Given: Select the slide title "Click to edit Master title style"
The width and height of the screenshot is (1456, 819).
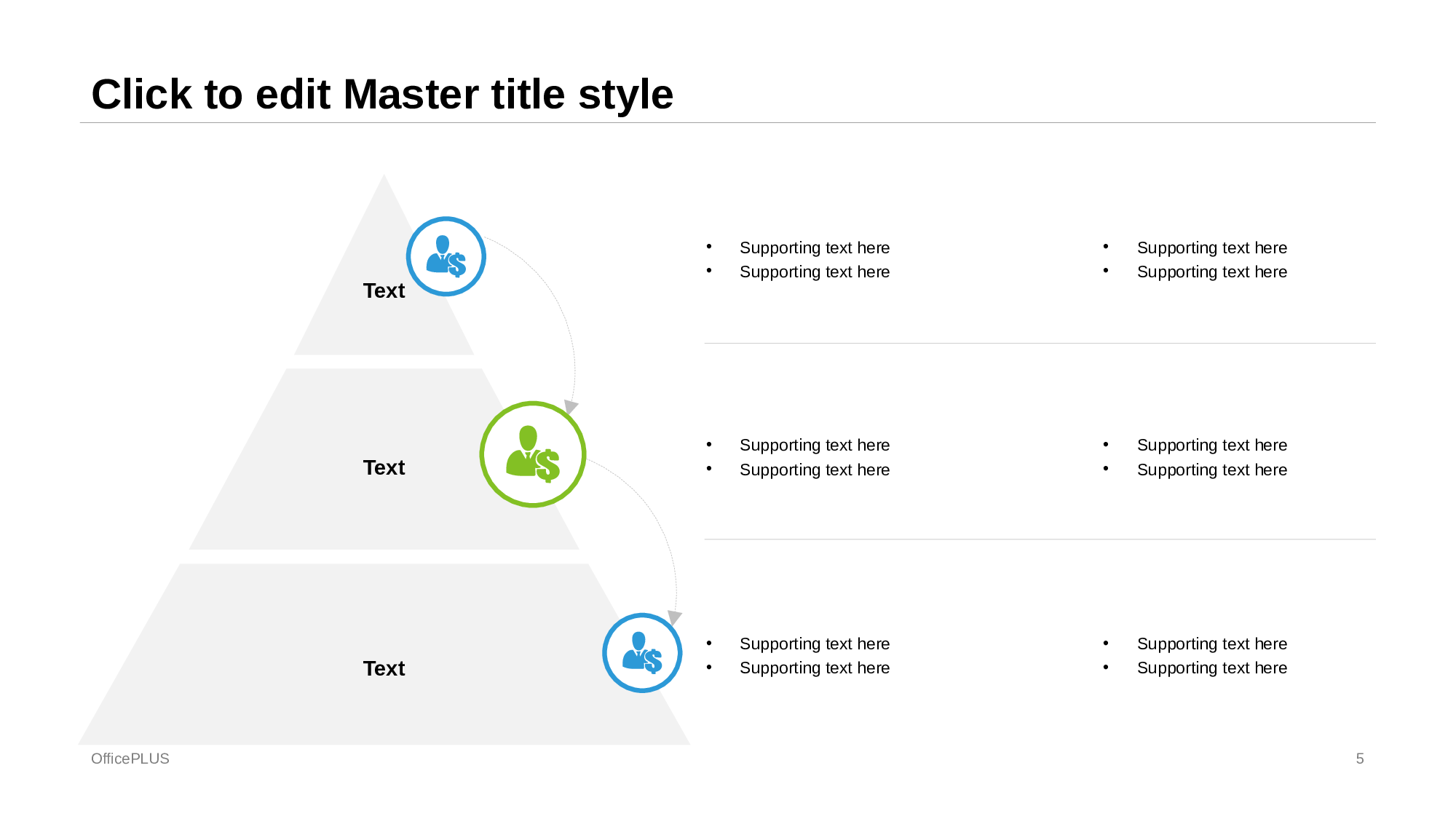Looking at the screenshot, I should coord(382,95).
